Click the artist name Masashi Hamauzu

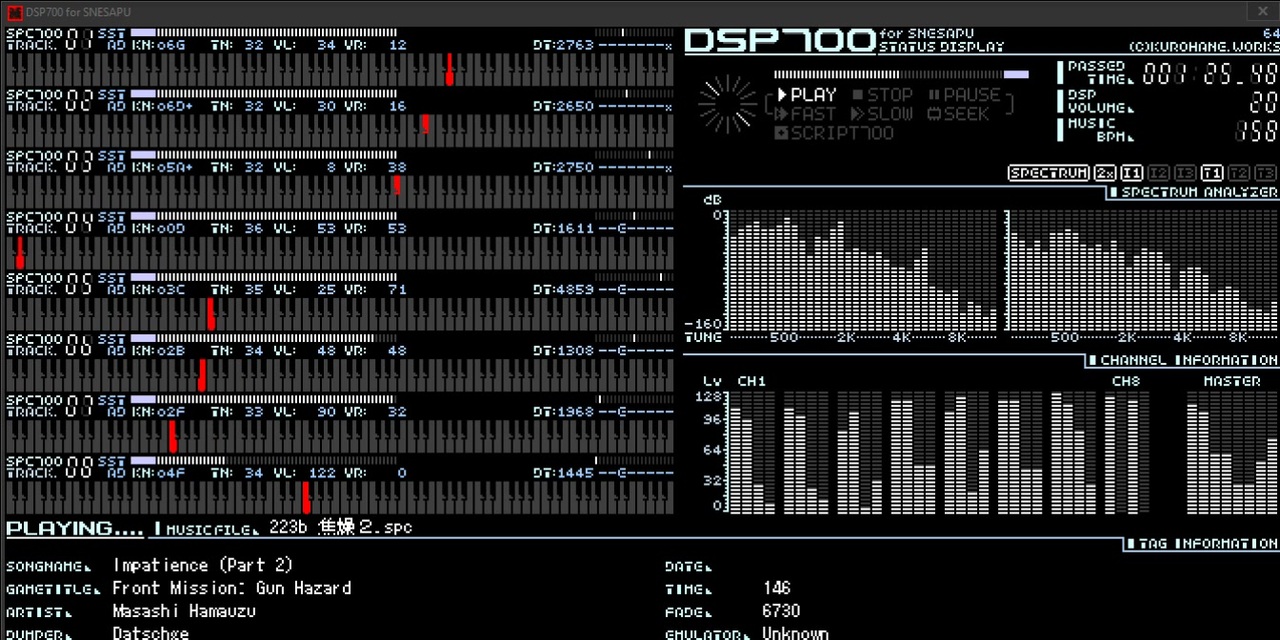coord(184,611)
